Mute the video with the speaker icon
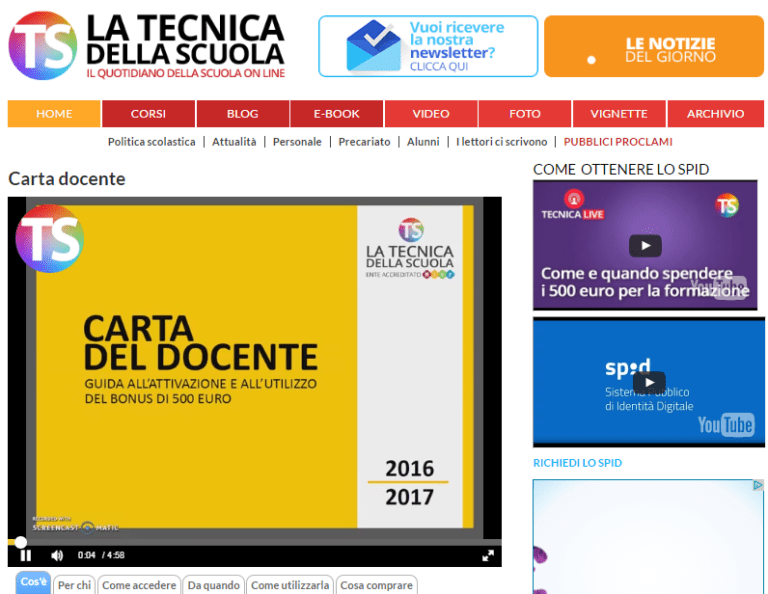768x594 pixels. (x=57, y=555)
